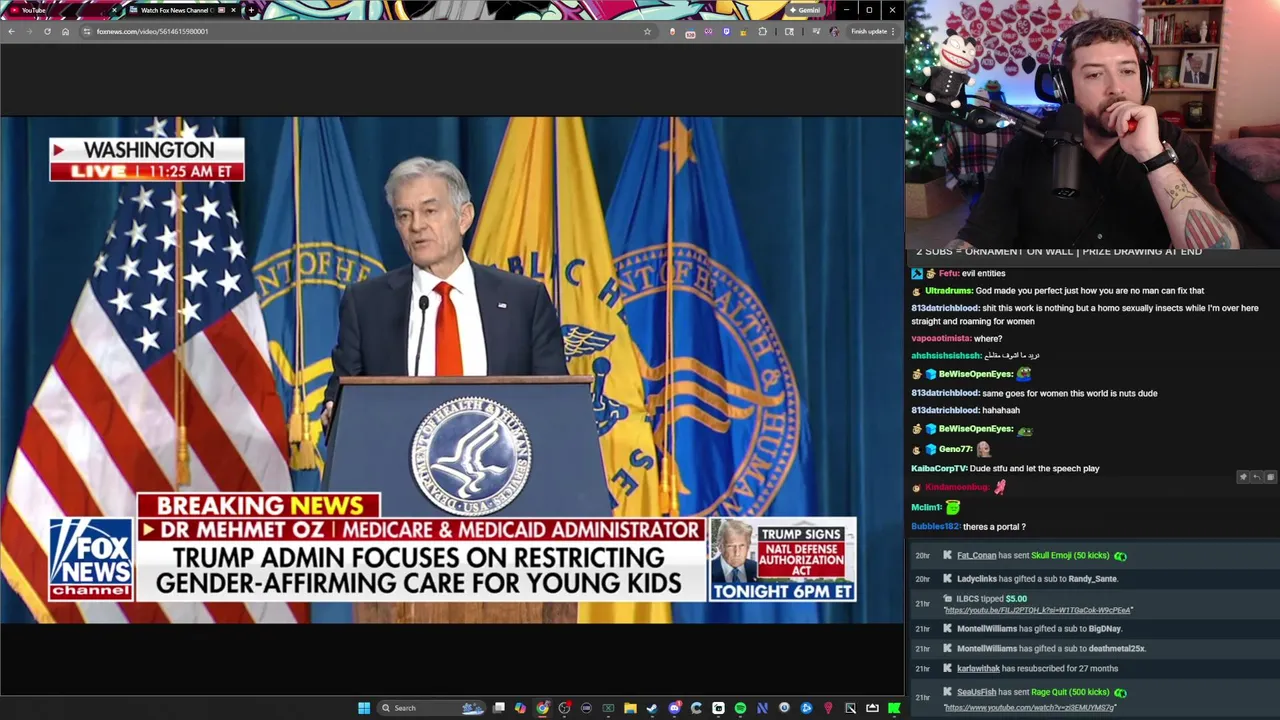Click the chat username Ultradrums
This screenshot has width=1280, height=720.
pos(949,290)
